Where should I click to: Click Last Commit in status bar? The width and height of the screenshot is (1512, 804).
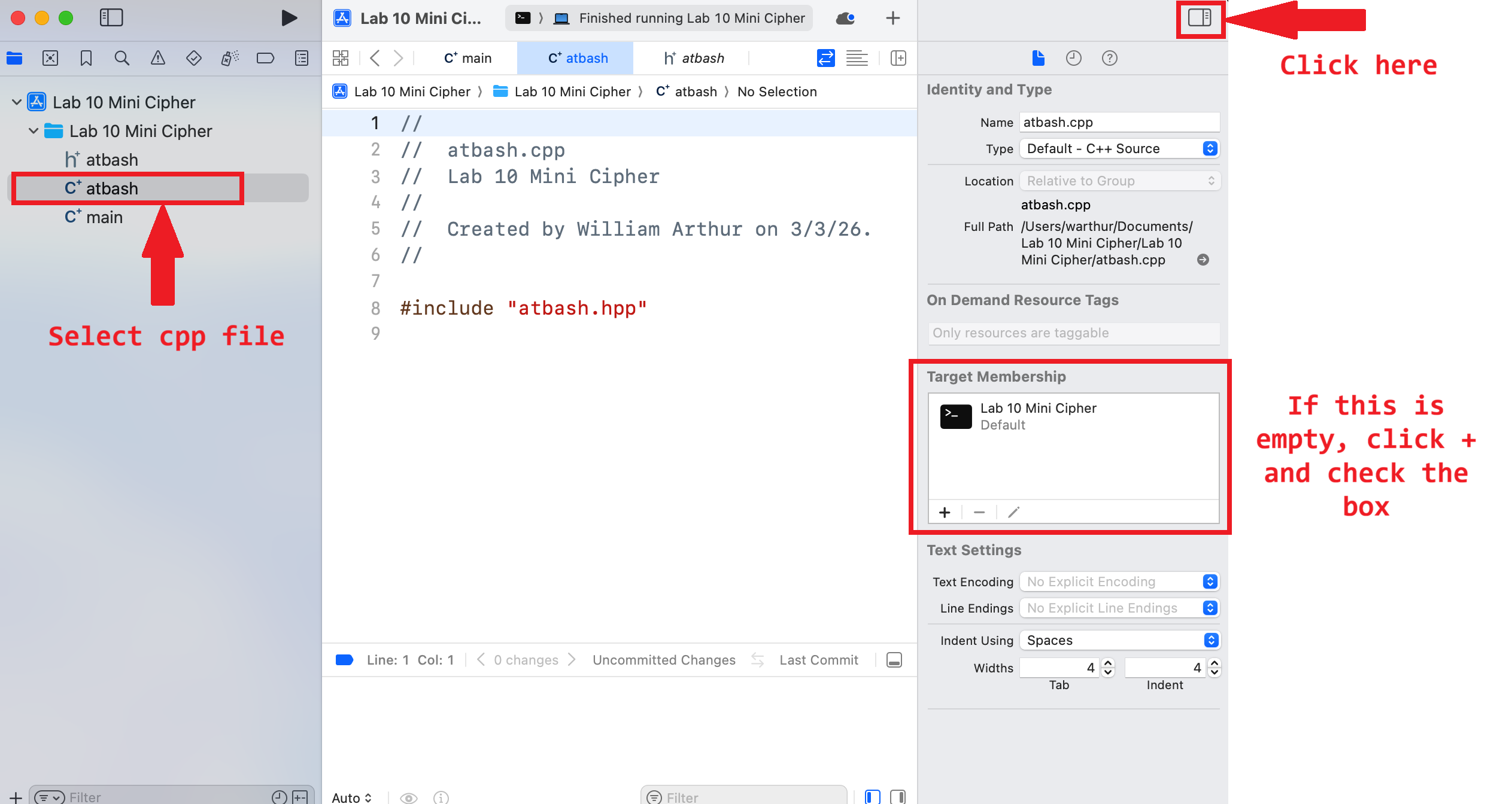pos(818,660)
